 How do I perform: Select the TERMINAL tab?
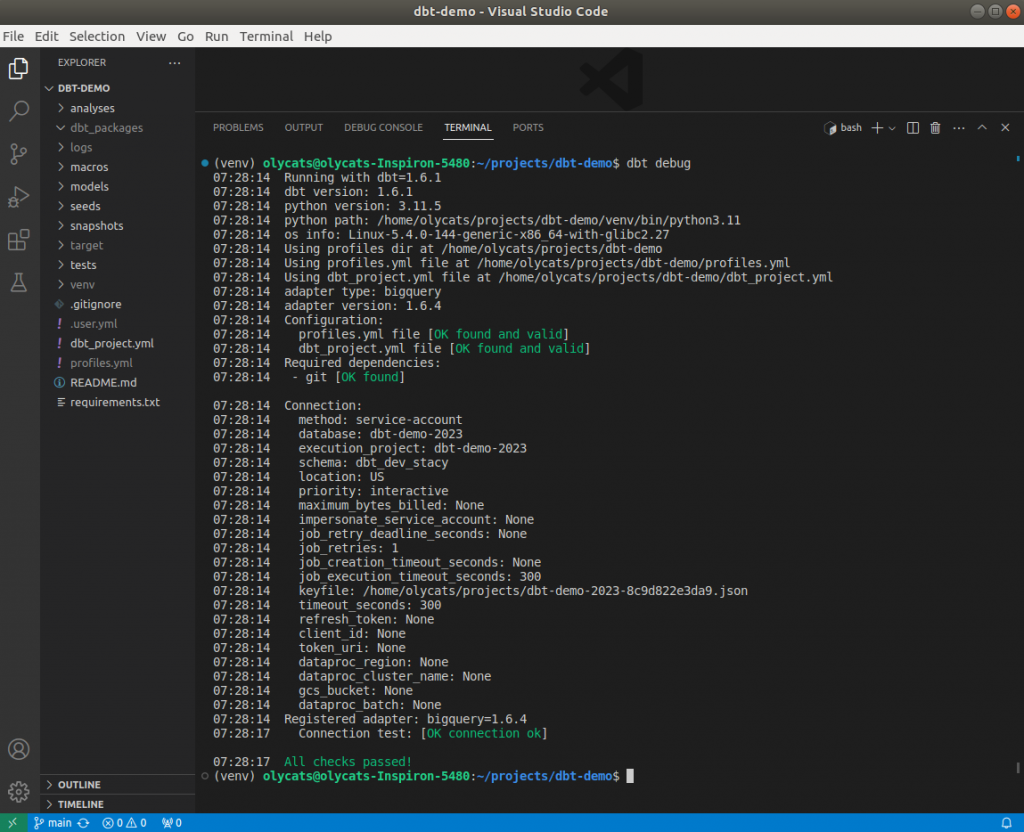[468, 128]
